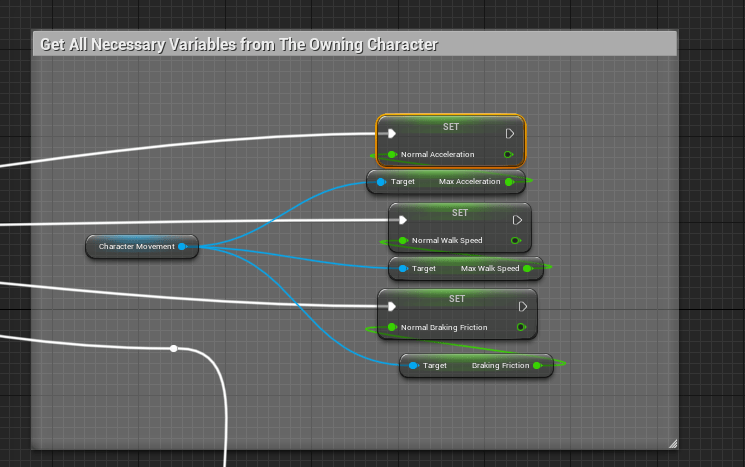Click the exec input pin on Normal Walk Speed SET node
The height and width of the screenshot is (467, 745).
pyautogui.click(x=402, y=220)
